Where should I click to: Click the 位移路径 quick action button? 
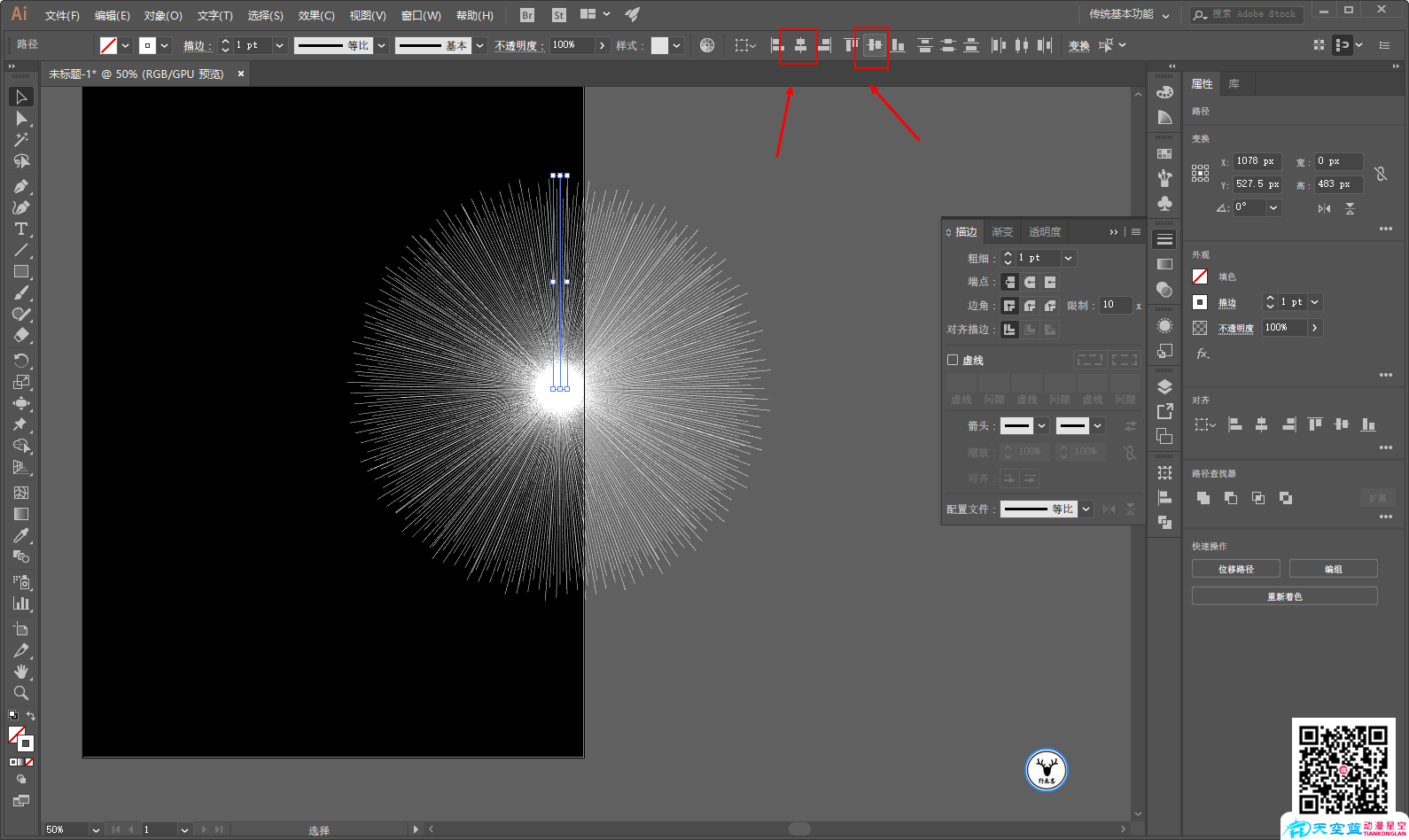pos(1236,569)
